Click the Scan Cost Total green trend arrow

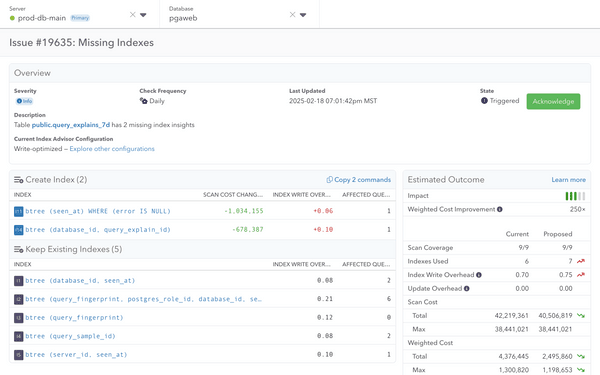click(x=581, y=316)
